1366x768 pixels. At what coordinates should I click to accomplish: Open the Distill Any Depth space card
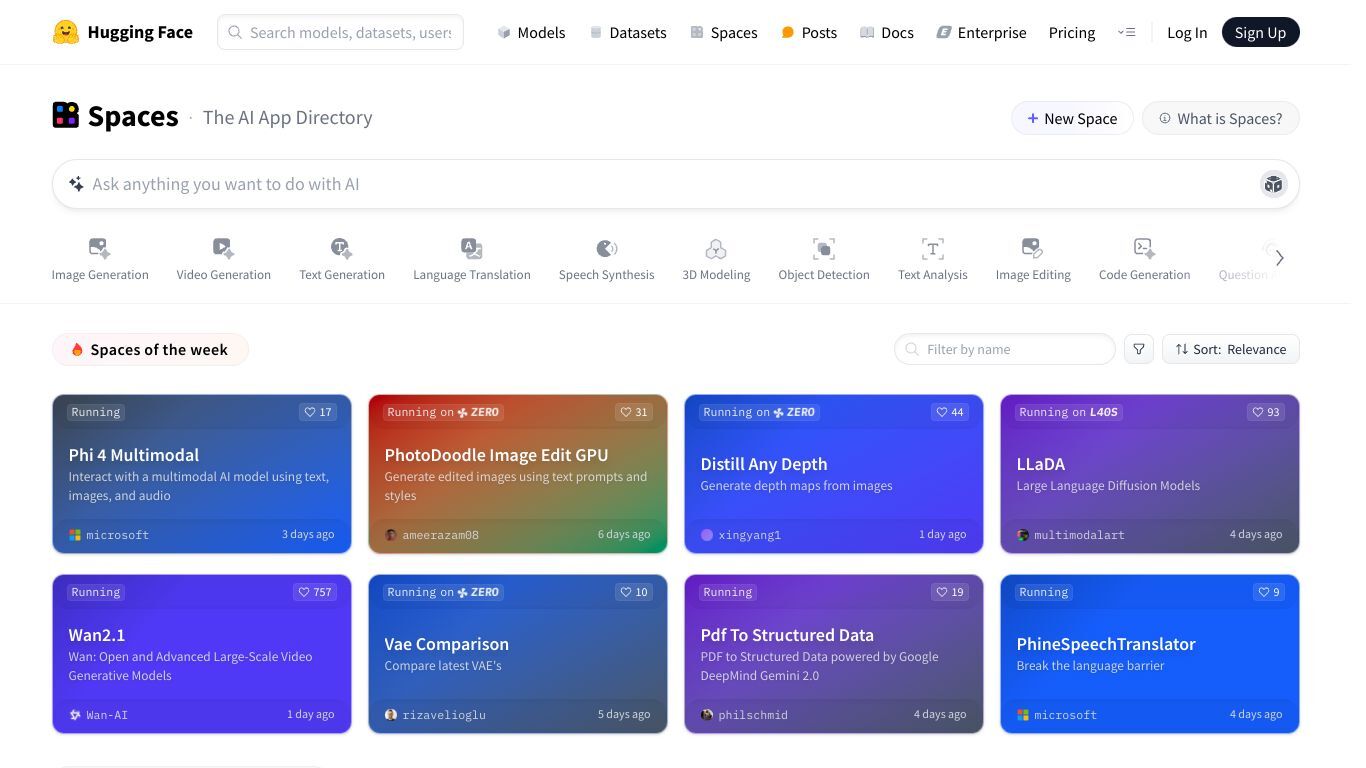tap(834, 474)
